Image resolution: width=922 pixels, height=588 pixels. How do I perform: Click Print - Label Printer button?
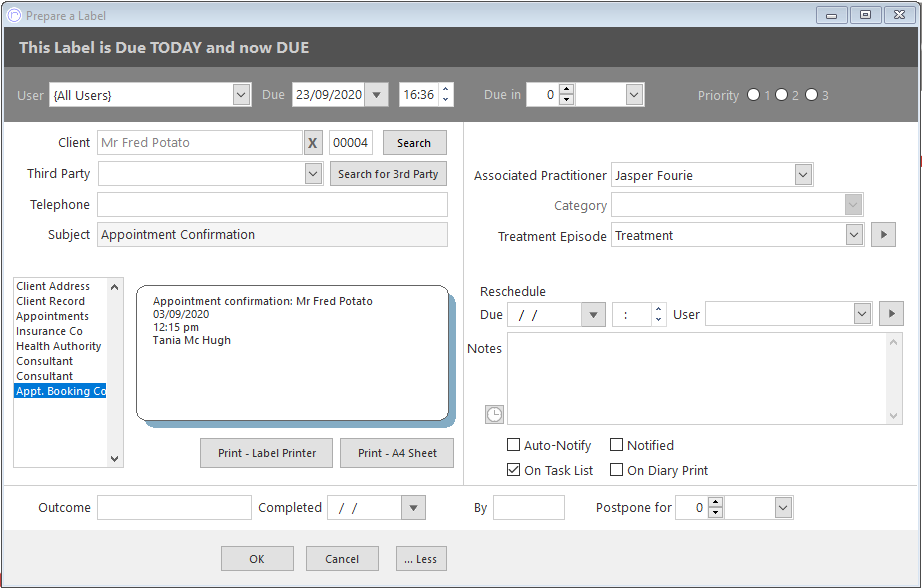[x=266, y=453]
